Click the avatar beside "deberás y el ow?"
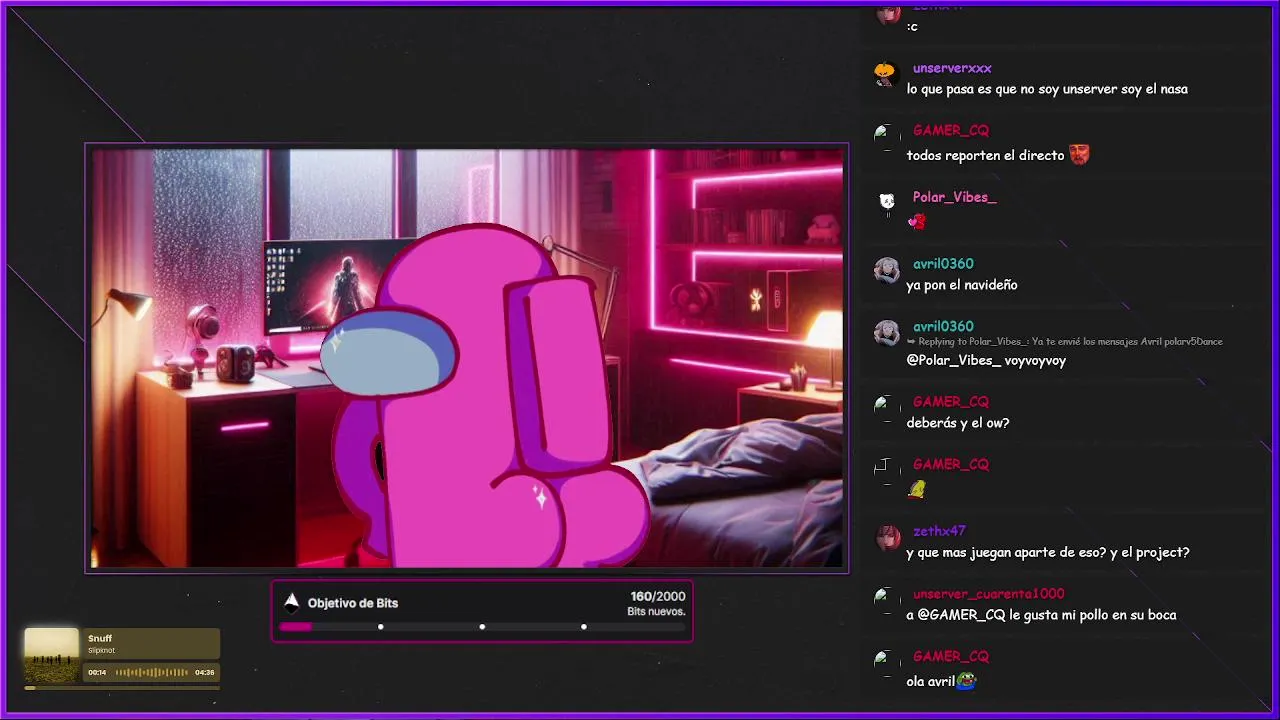This screenshot has height=720, width=1280. (x=885, y=406)
